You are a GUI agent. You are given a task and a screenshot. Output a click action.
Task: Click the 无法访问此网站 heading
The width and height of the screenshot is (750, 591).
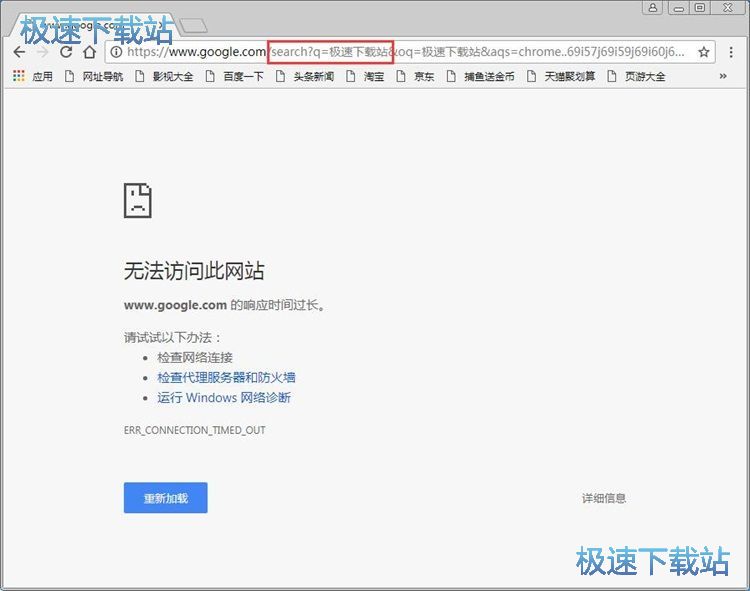pyautogui.click(x=194, y=271)
